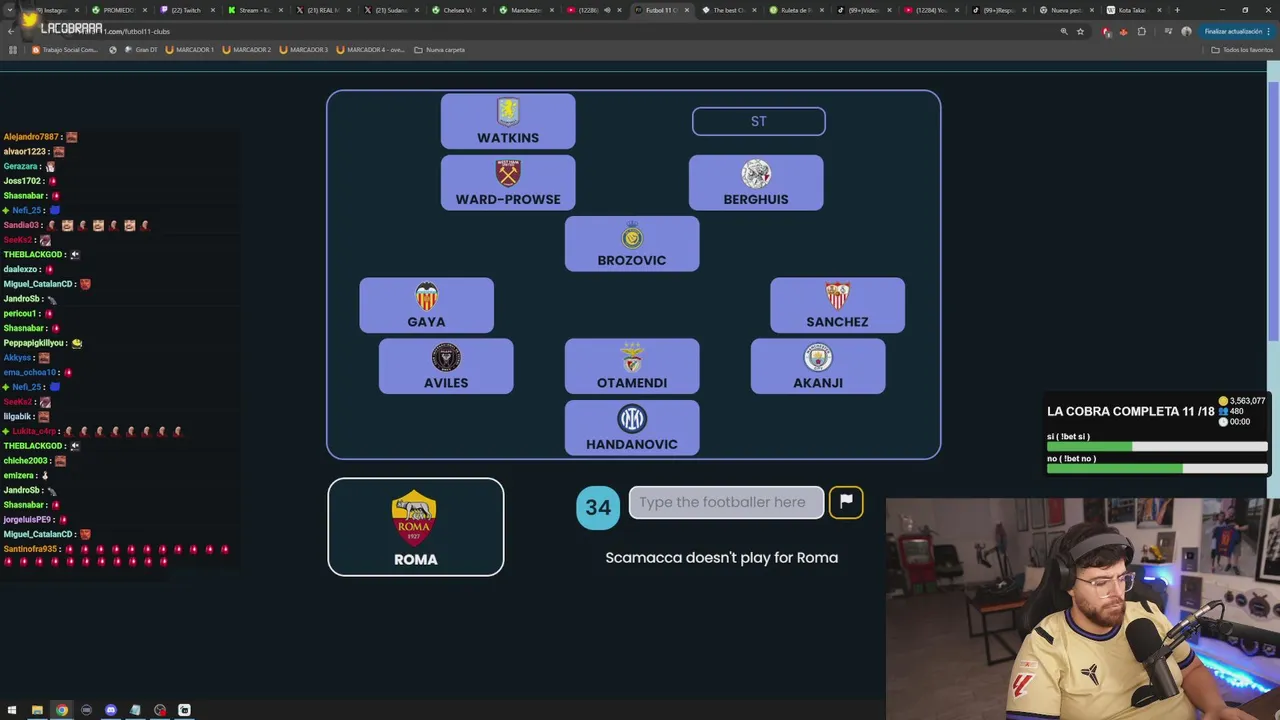Open the Windows Start menu
The image size is (1280, 720).
point(12,710)
